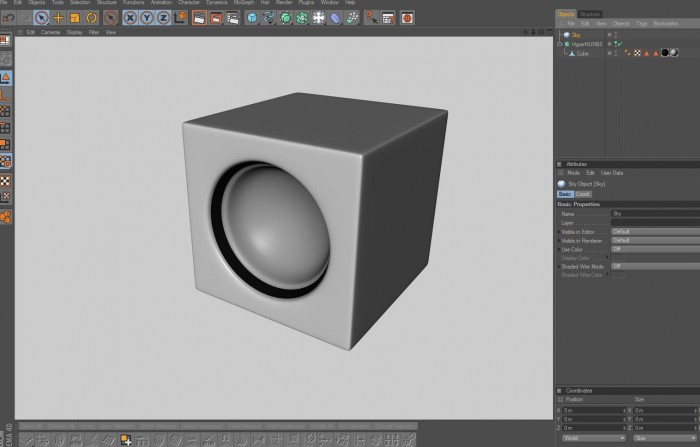This screenshot has width=700, height=447.
Task: Toggle the Z axis lock
Action: [x=163, y=18]
